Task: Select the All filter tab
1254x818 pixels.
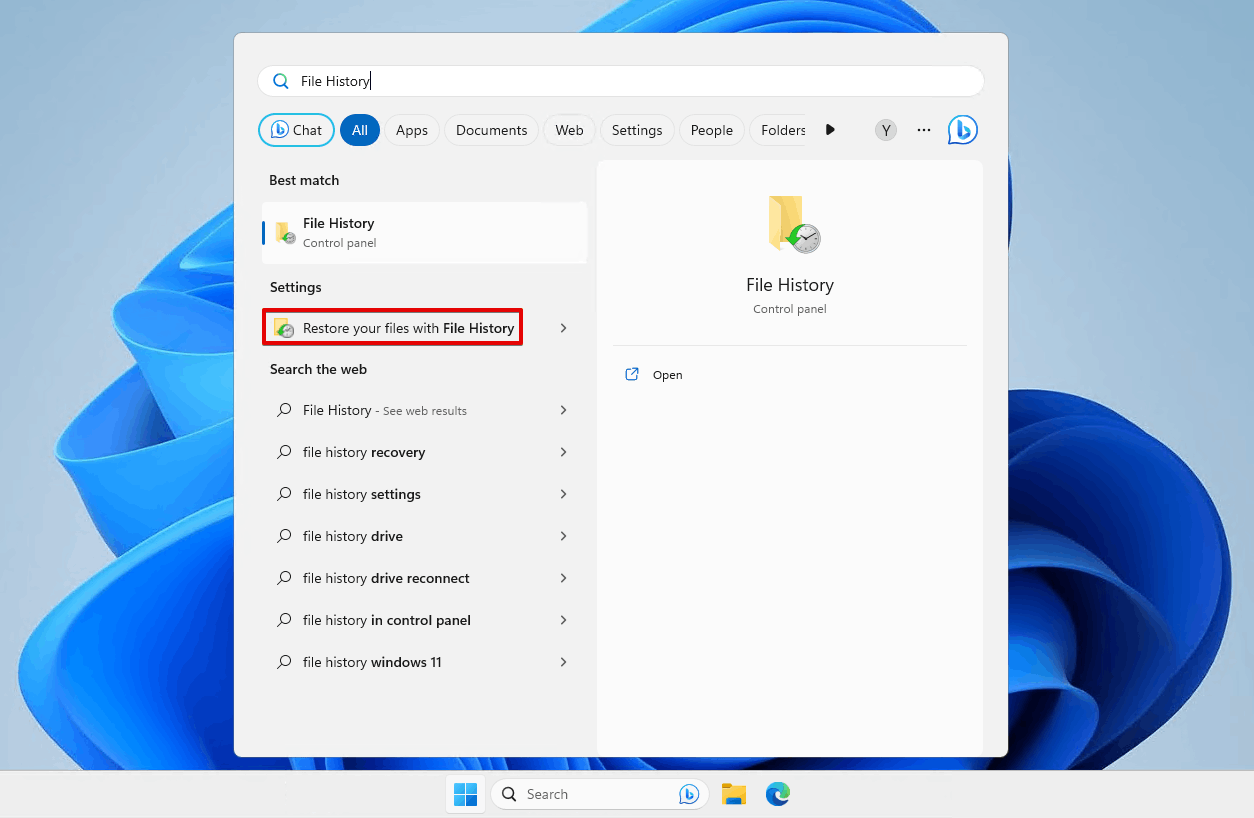Action: click(360, 130)
